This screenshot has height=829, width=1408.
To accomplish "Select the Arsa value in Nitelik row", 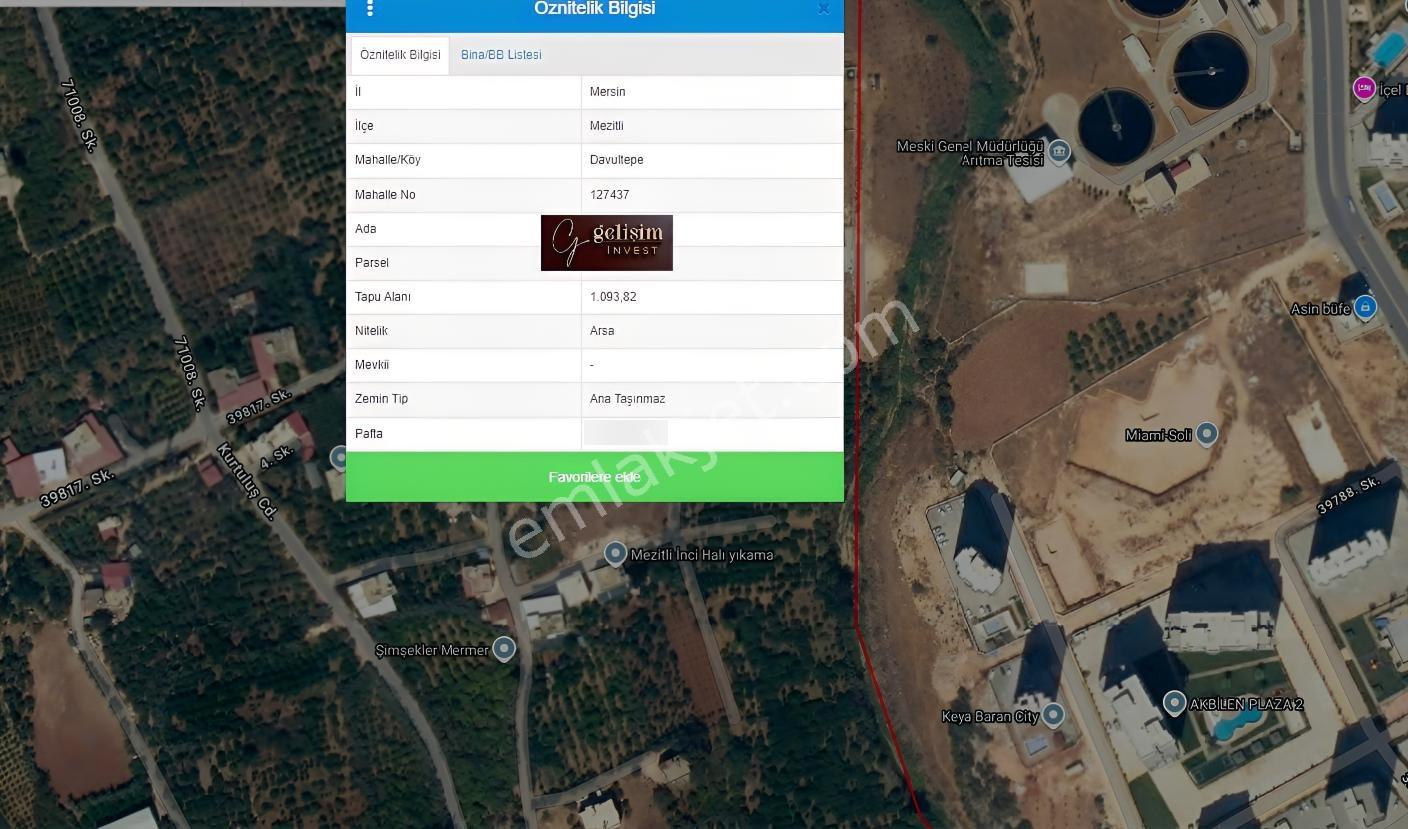I will click(x=602, y=331).
